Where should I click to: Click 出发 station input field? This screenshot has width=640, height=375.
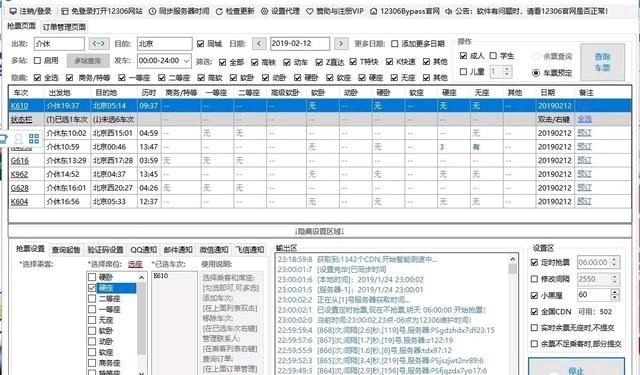pyautogui.click(x=59, y=44)
